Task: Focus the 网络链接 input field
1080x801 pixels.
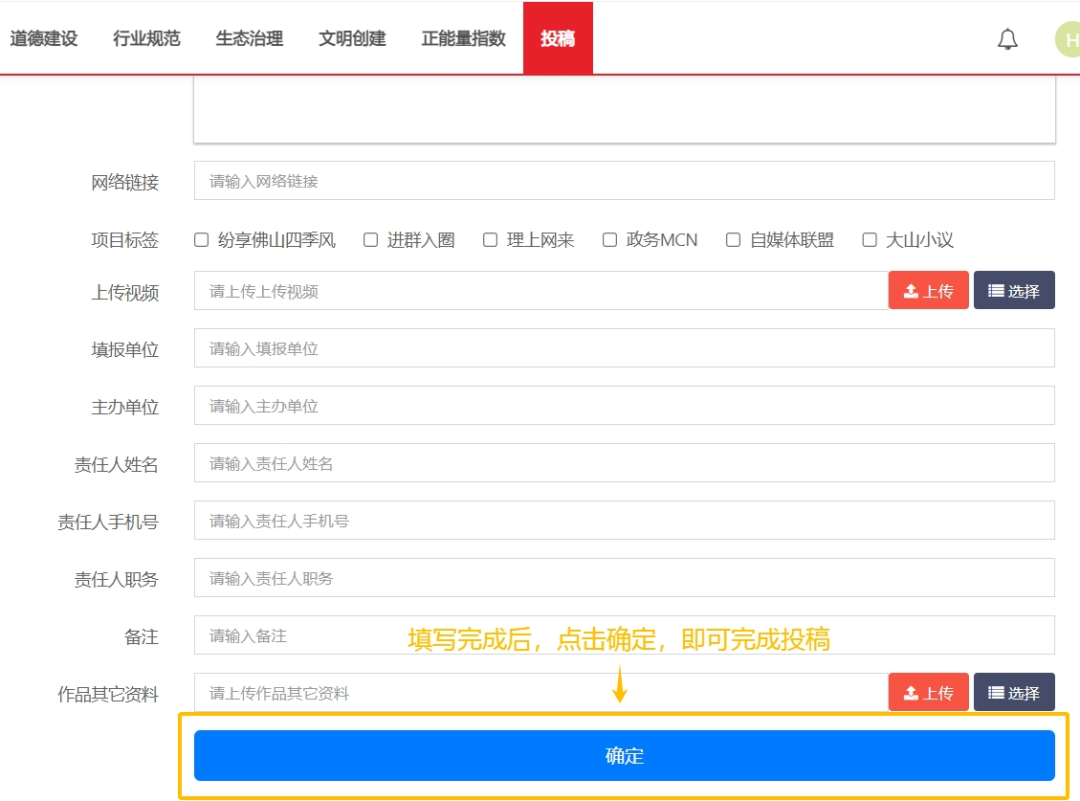Action: (x=624, y=180)
